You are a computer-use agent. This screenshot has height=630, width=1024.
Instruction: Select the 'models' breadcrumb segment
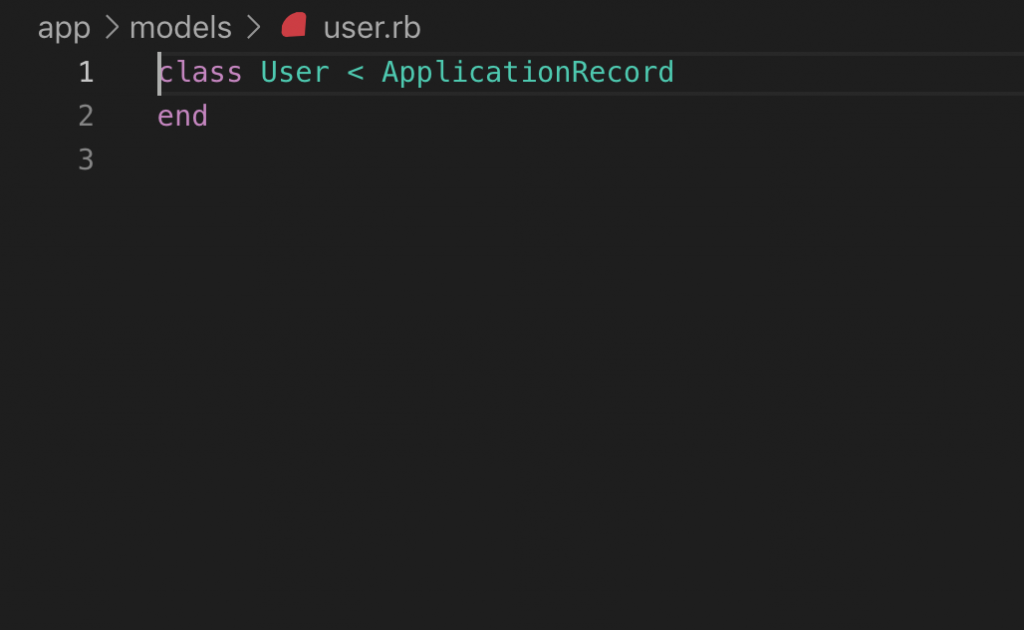(x=180, y=27)
